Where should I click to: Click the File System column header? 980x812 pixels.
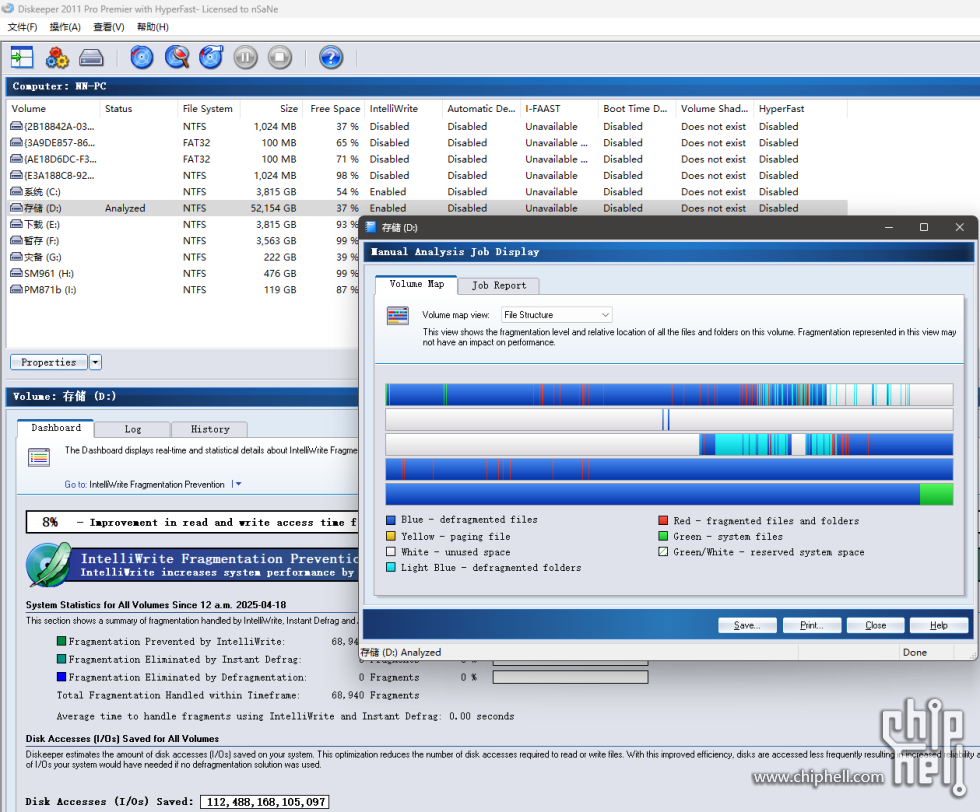coord(208,109)
